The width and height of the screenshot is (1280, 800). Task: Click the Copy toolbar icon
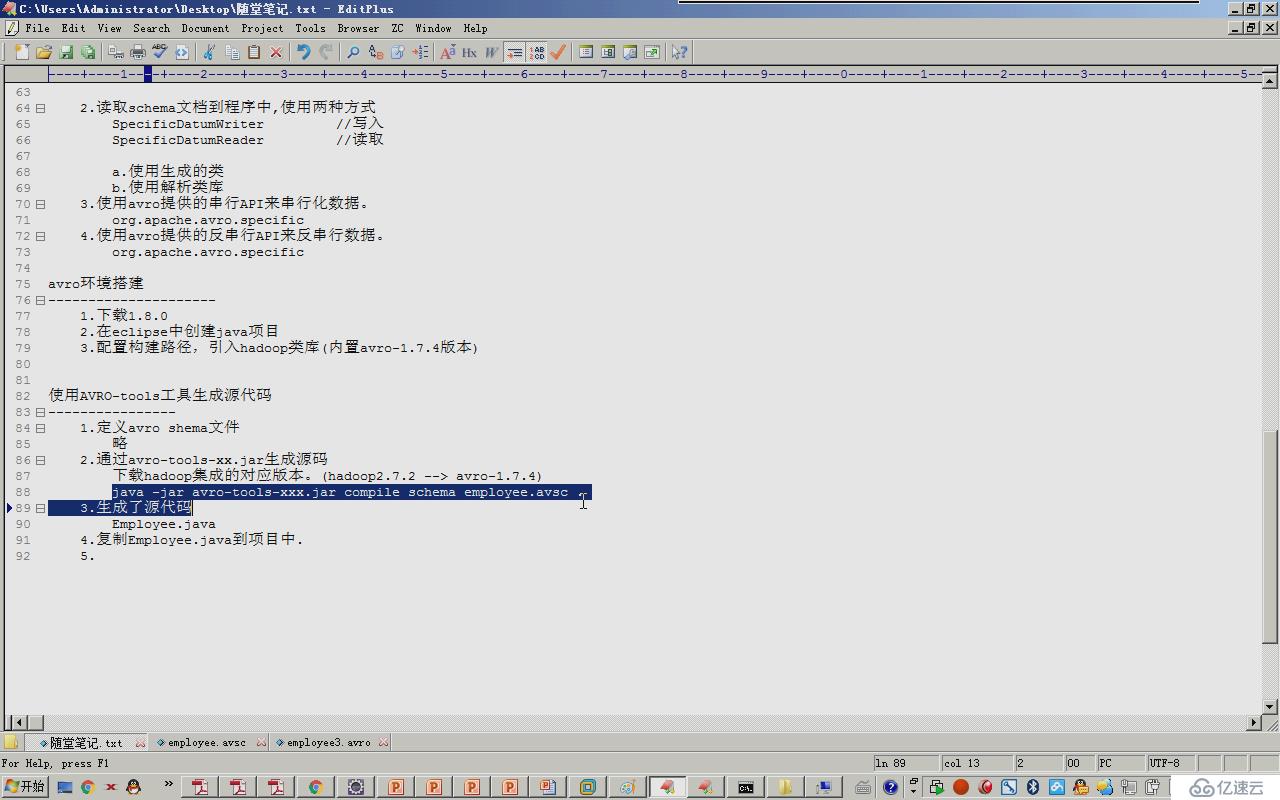point(232,52)
